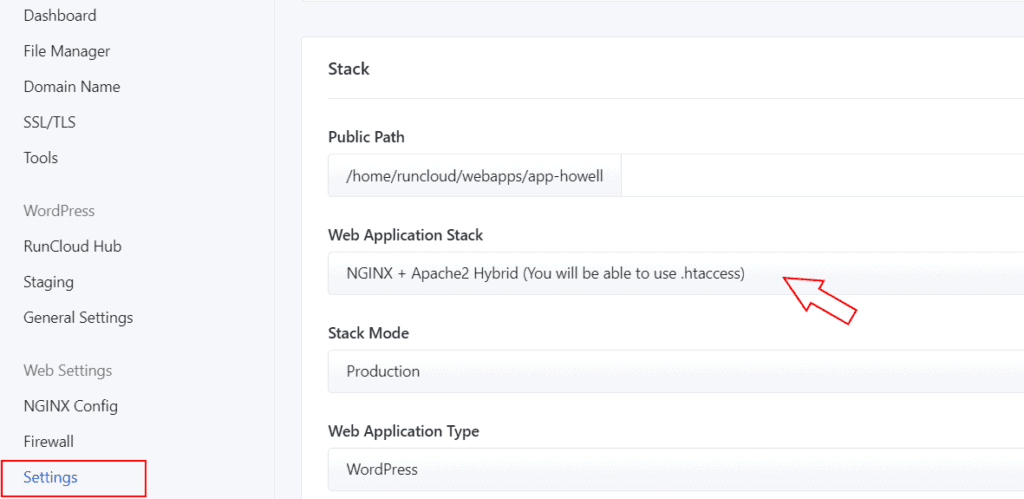
Task: Click the Stack Mode label
Action: (368, 333)
